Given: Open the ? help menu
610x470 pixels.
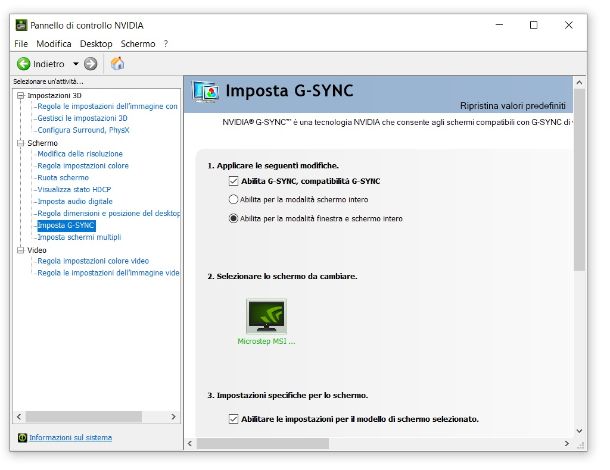Looking at the screenshot, I should (x=166, y=44).
